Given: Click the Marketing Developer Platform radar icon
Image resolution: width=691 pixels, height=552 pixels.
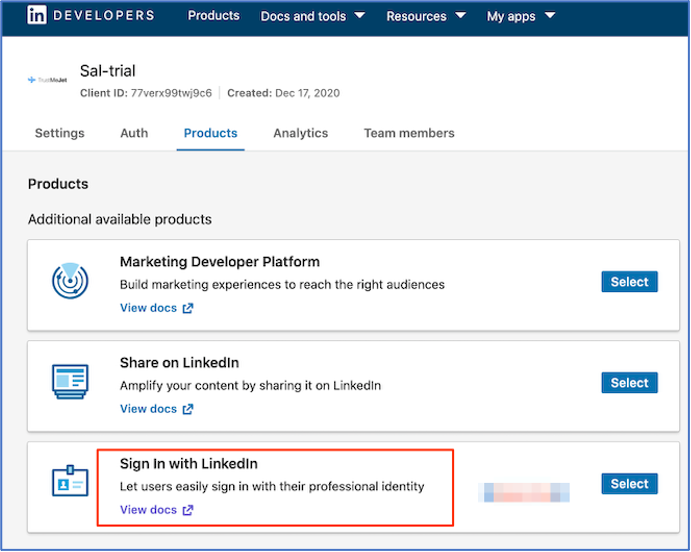Looking at the screenshot, I should 70,281.
